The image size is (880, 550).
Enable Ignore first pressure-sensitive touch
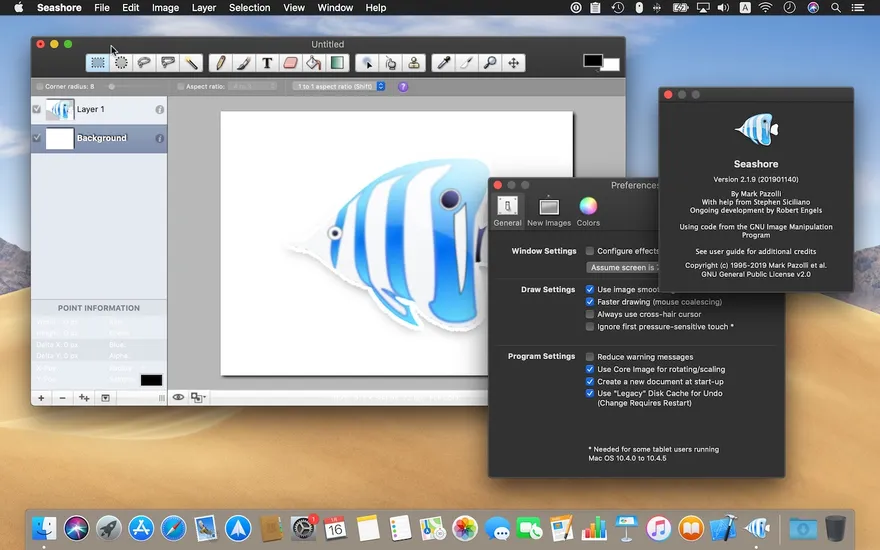[590, 327]
